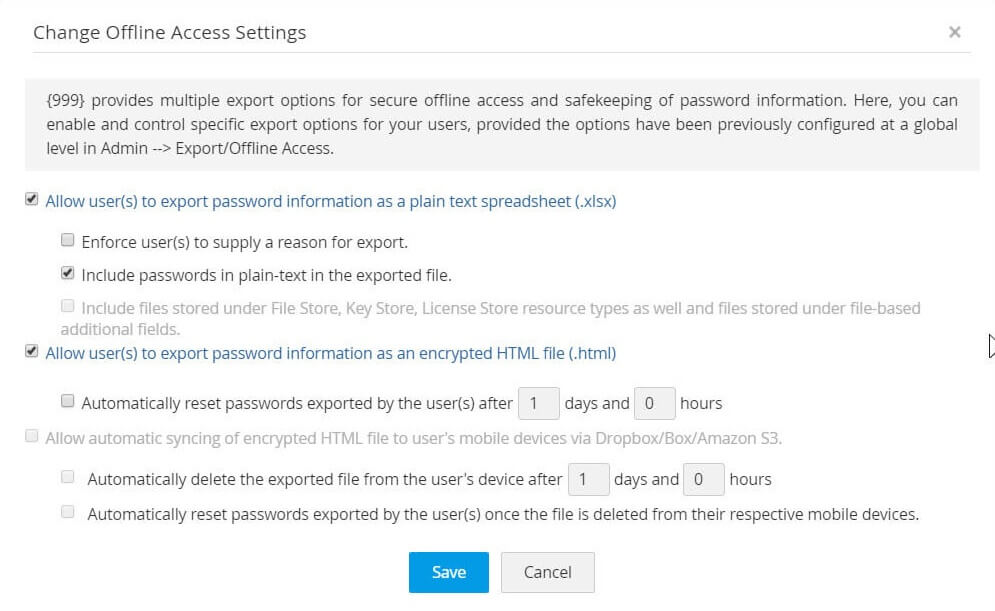
Task: Click the hours field for resetting exported passwords
Action: tap(654, 404)
